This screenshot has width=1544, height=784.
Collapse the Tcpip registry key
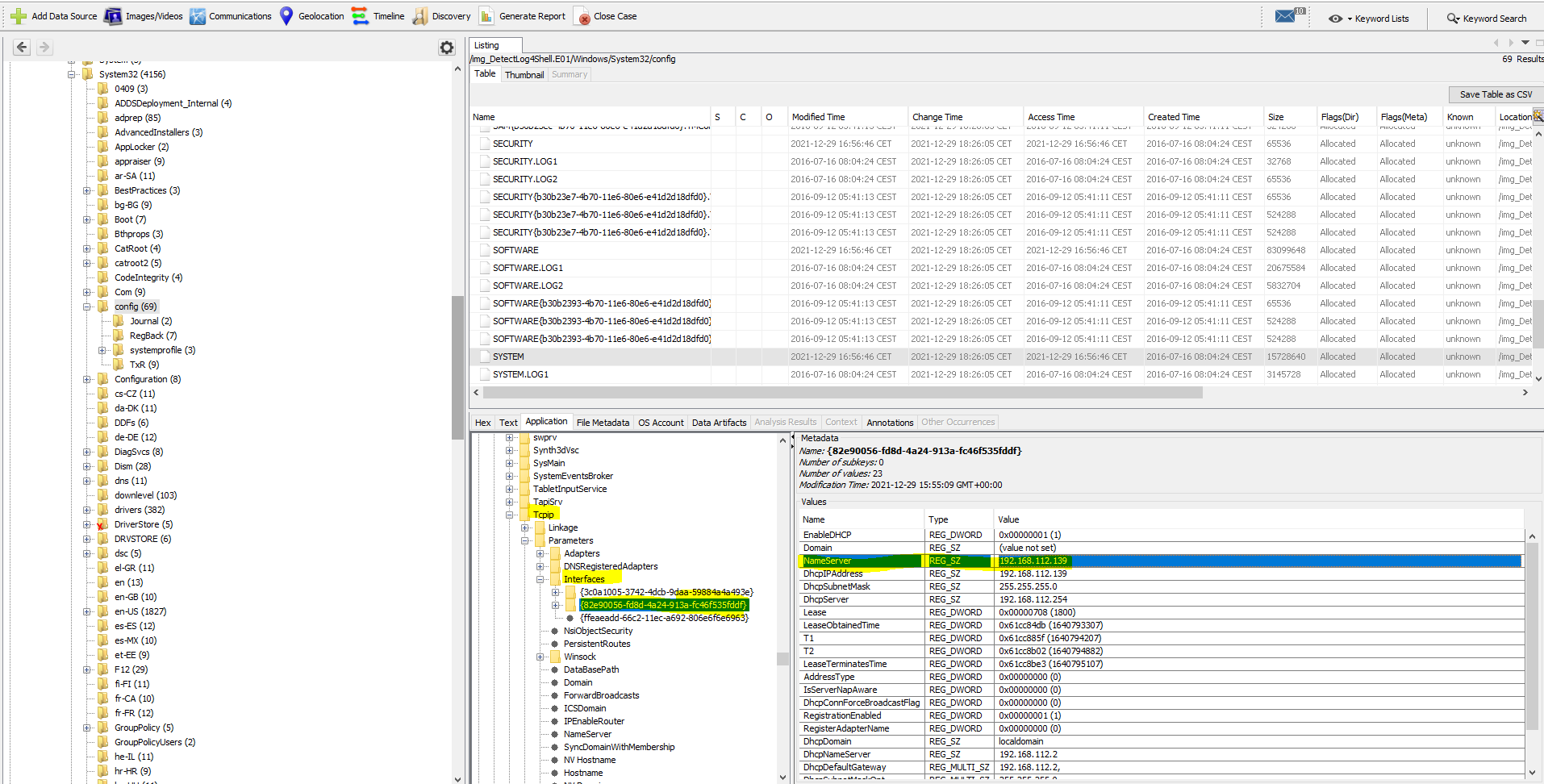pos(510,515)
